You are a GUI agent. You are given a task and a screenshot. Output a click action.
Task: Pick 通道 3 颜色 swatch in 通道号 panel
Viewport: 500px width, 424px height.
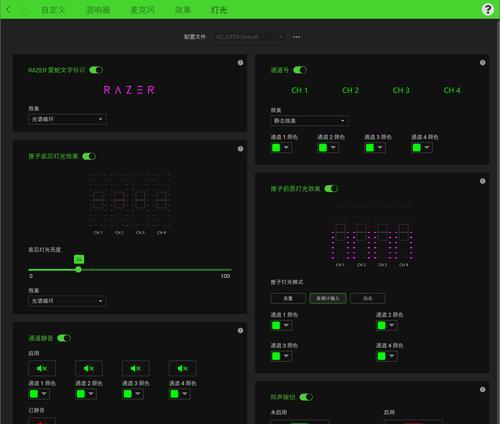(370, 147)
